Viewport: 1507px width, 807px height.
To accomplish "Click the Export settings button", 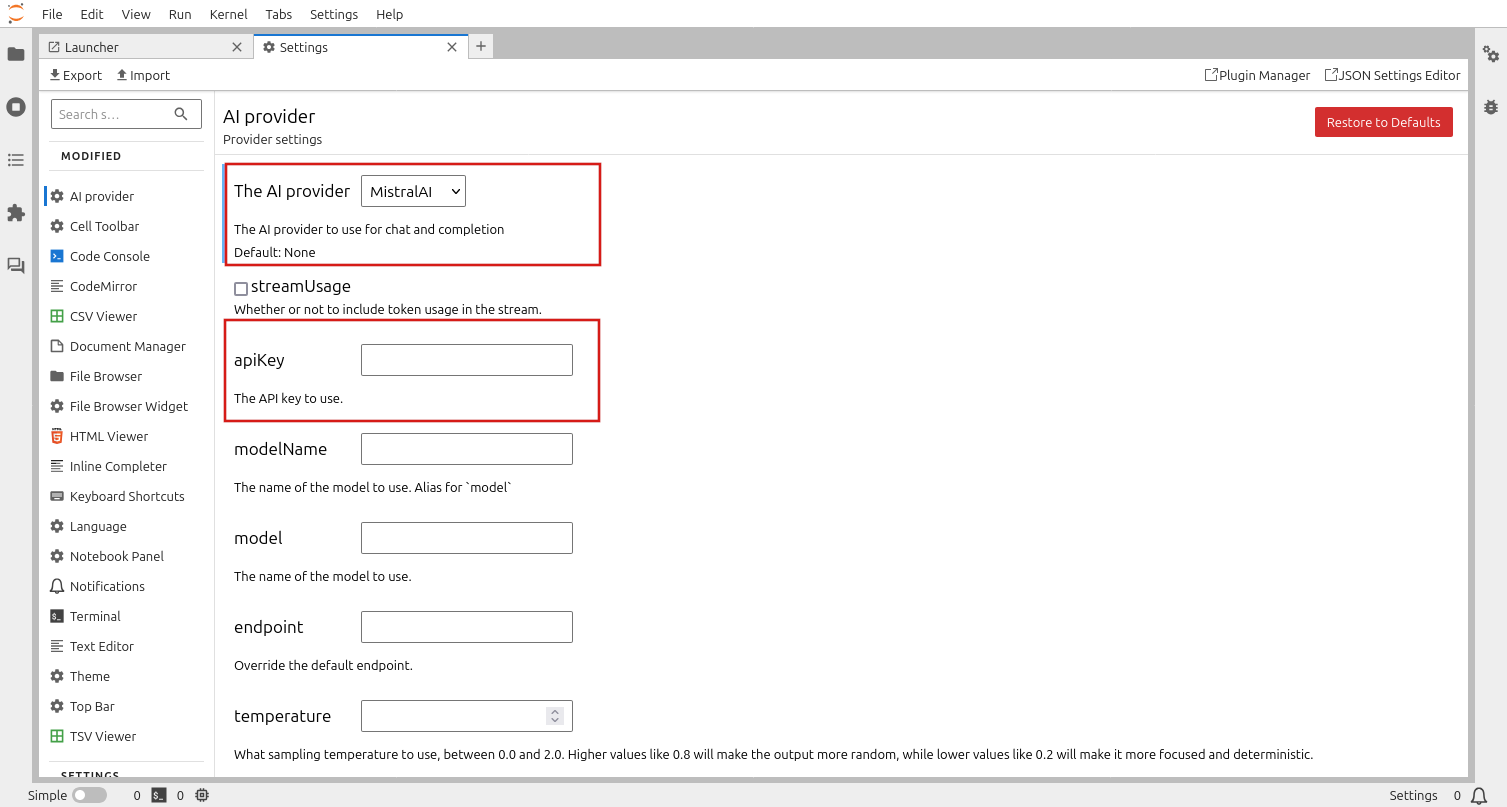I will [x=76, y=75].
